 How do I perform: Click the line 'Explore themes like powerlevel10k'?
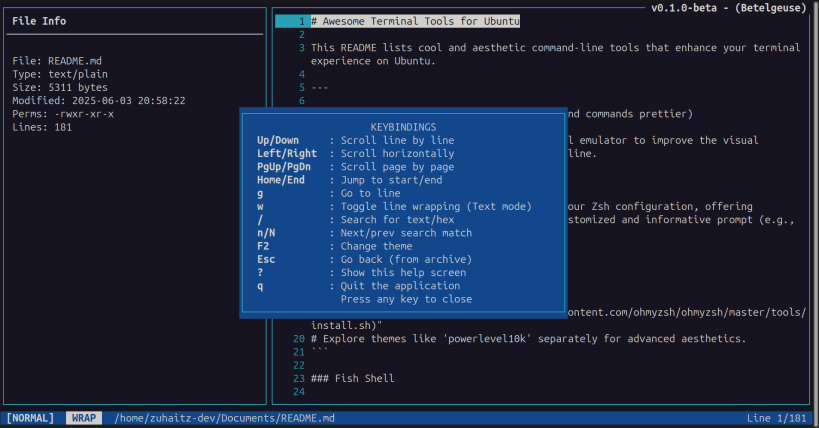(529, 339)
